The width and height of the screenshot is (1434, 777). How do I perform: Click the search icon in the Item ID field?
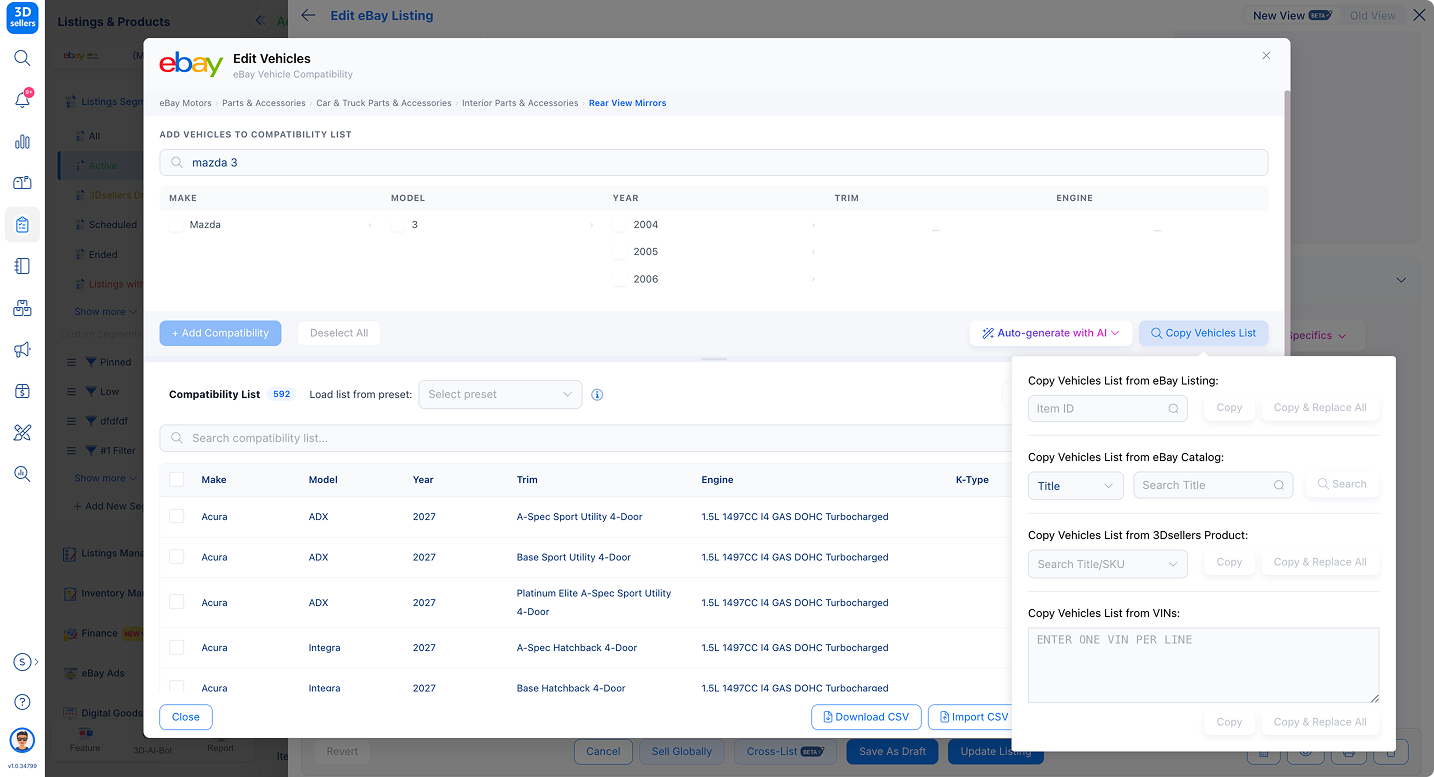click(1173, 408)
